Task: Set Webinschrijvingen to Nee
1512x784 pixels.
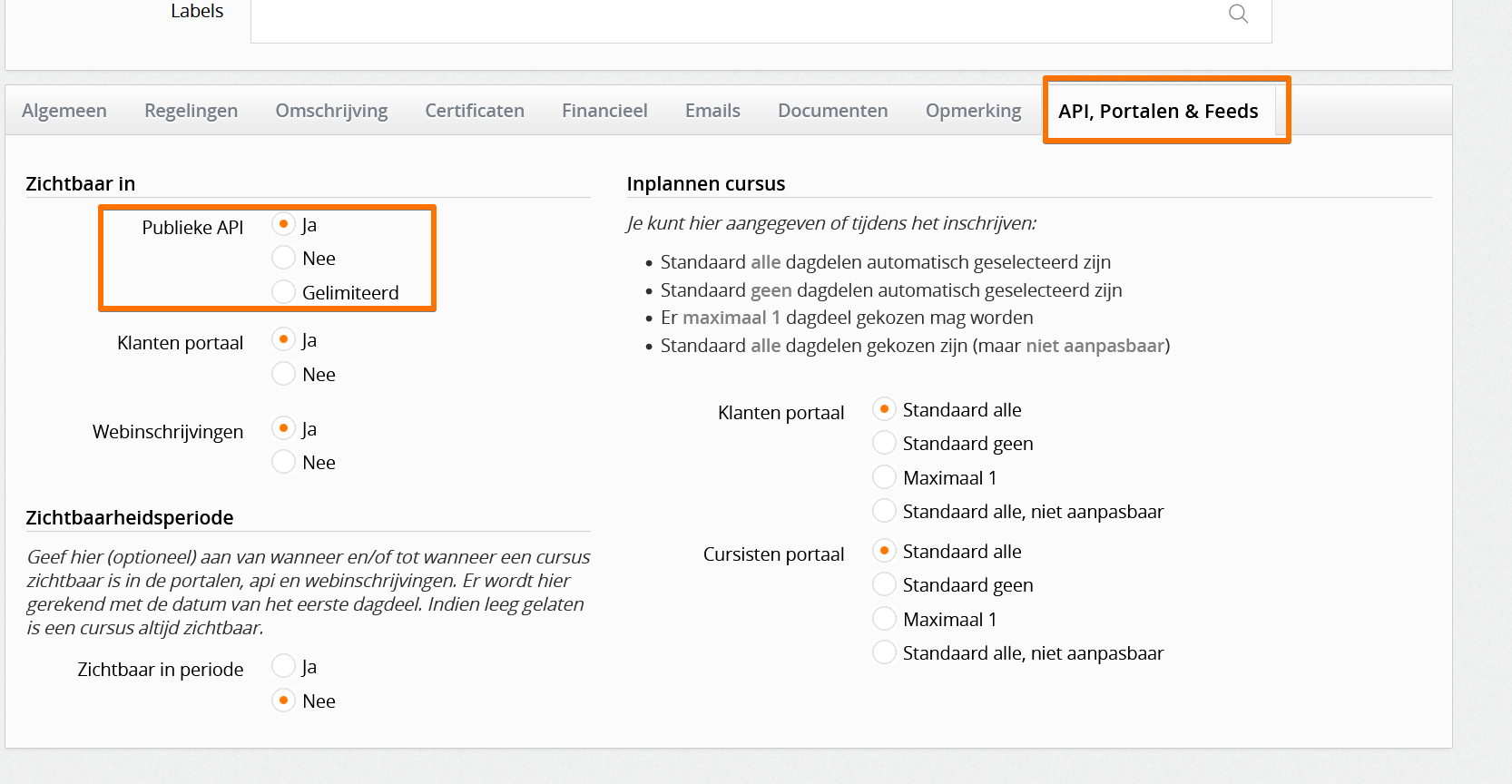Action: click(283, 462)
